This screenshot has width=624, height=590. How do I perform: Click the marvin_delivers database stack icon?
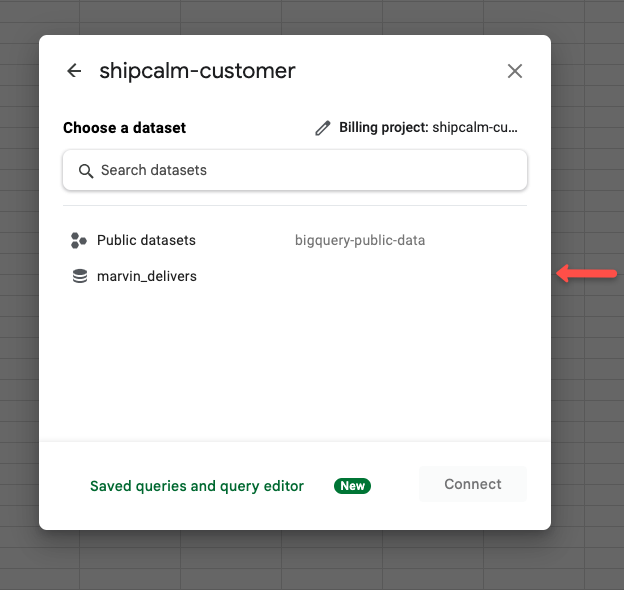tap(80, 276)
